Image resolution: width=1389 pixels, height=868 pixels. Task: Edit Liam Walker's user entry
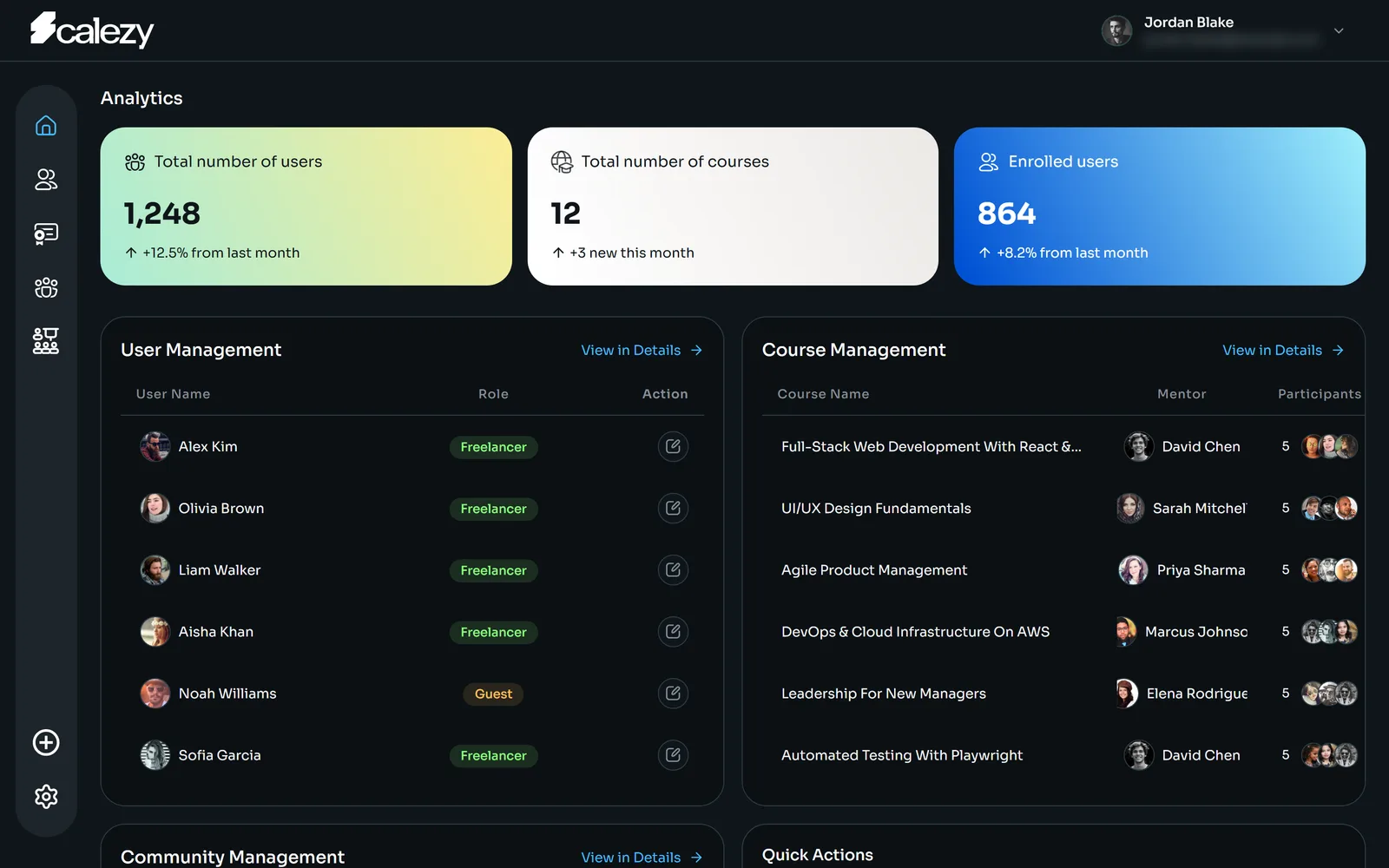point(673,569)
